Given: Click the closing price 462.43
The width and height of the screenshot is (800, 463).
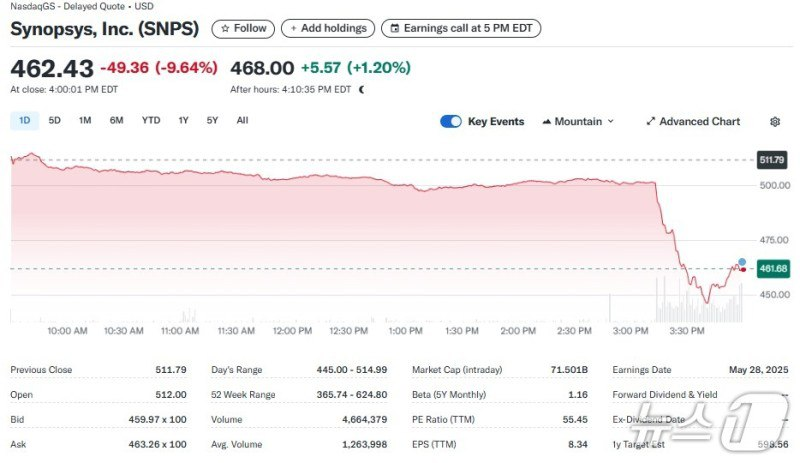Looking at the screenshot, I should click(52, 68).
